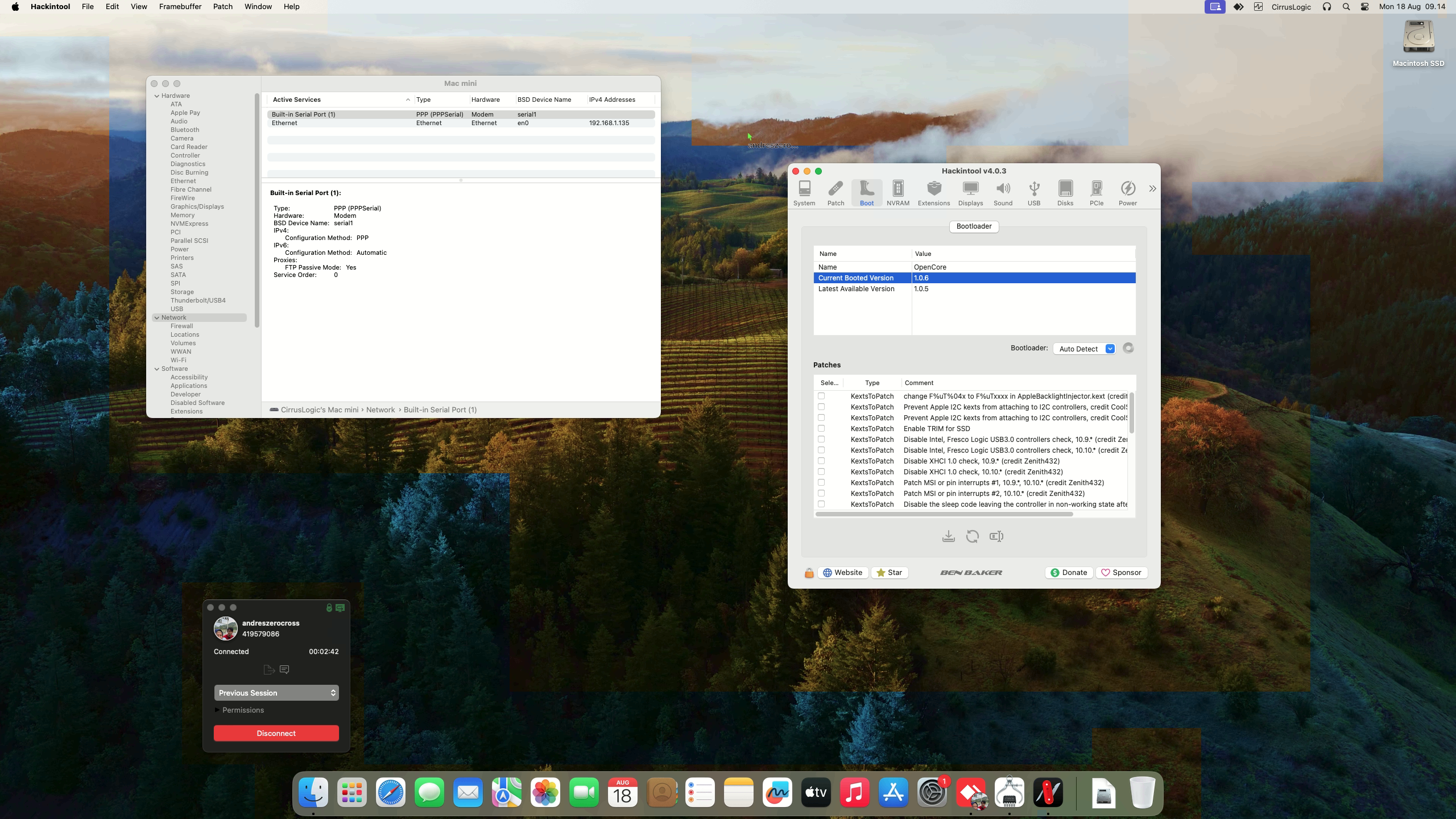The image size is (1456, 819).
Task: Click the red Disconnect button
Action: (x=276, y=733)
